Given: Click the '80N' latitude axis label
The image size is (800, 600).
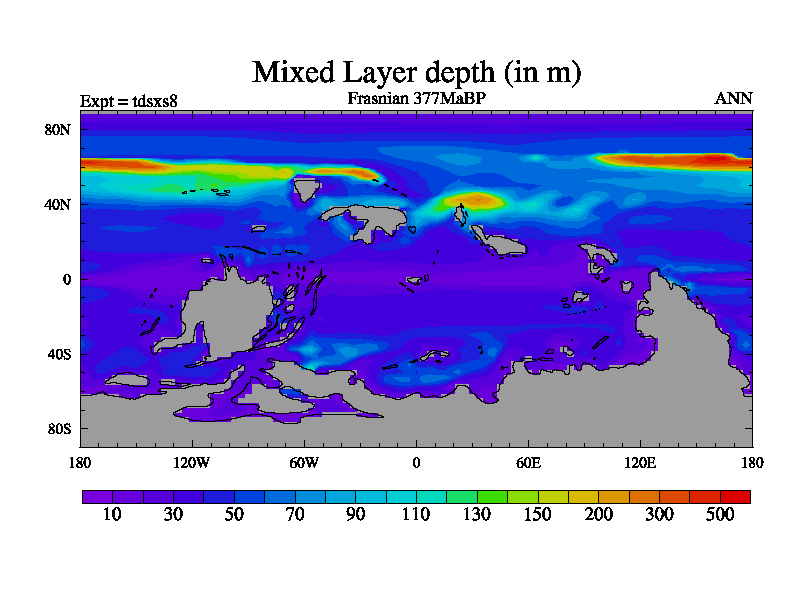Looking at the screenshot, I should pyautogui.click(x=60, y=130).
